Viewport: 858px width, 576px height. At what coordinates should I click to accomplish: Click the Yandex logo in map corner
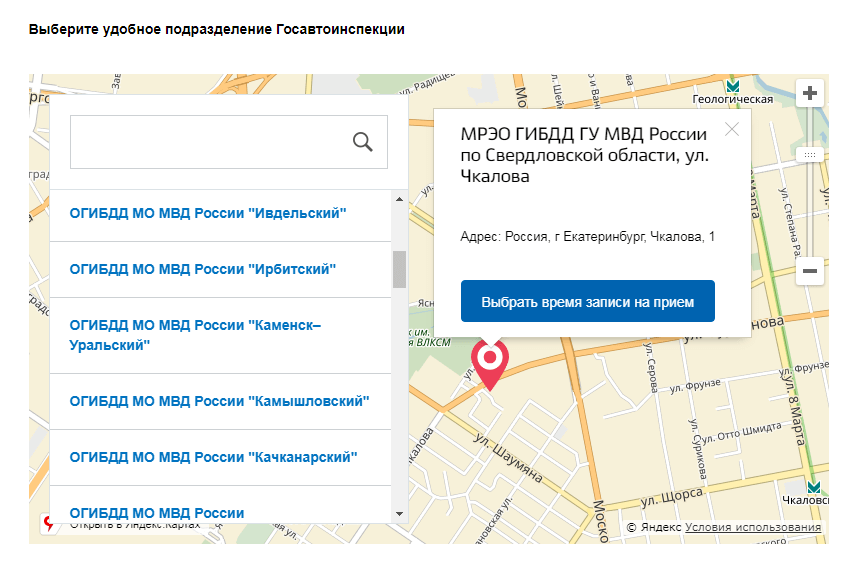[46, 522]
